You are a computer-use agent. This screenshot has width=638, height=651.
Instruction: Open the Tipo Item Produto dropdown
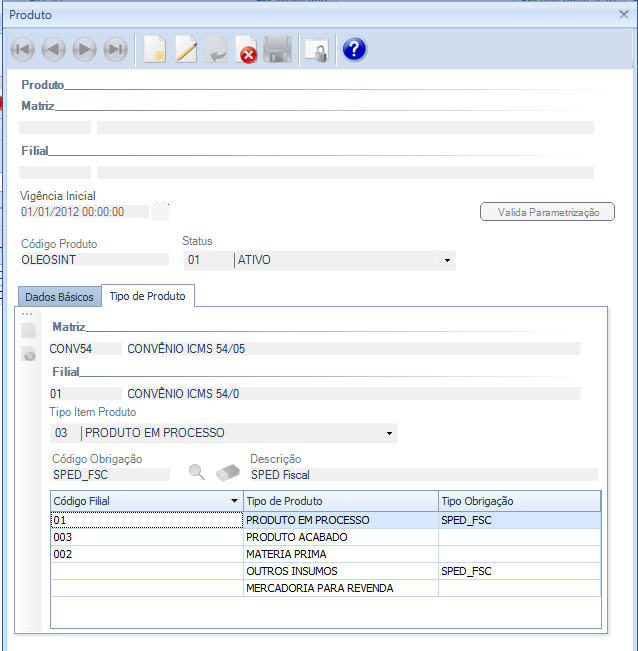pos(388,434)
